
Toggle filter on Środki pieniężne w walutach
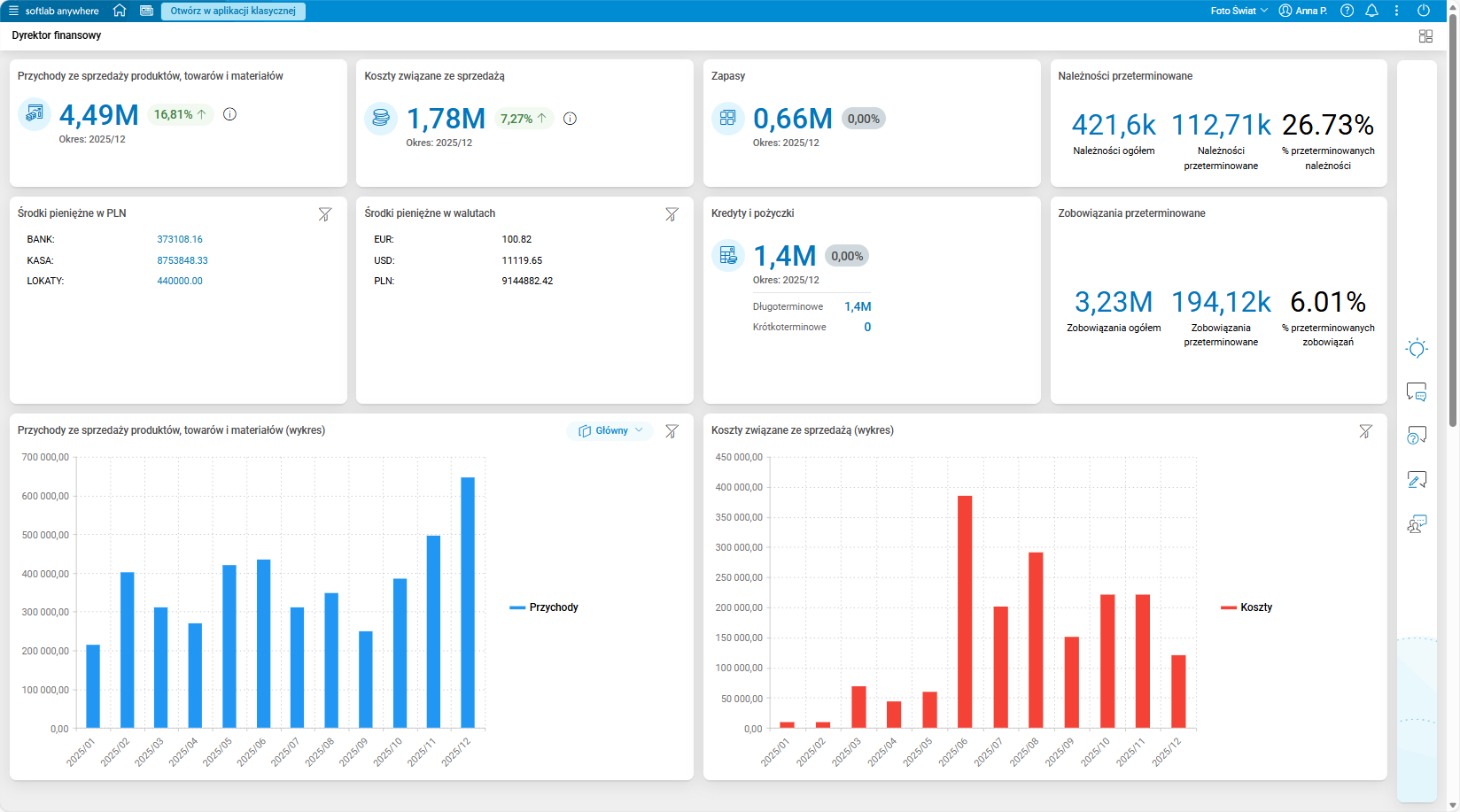point(672,214)
